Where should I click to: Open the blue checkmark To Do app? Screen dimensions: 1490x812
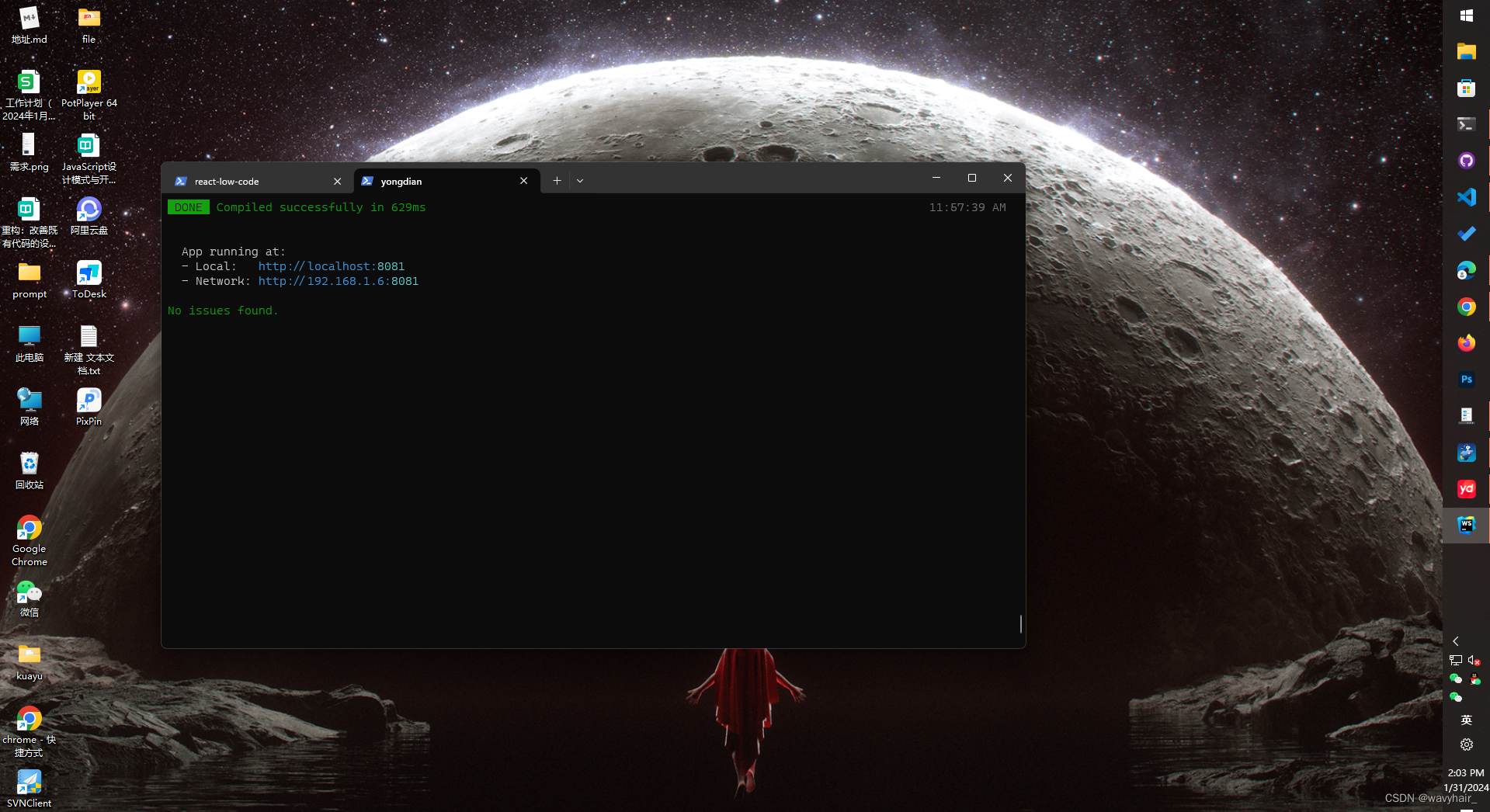(x=1466, y=234)
